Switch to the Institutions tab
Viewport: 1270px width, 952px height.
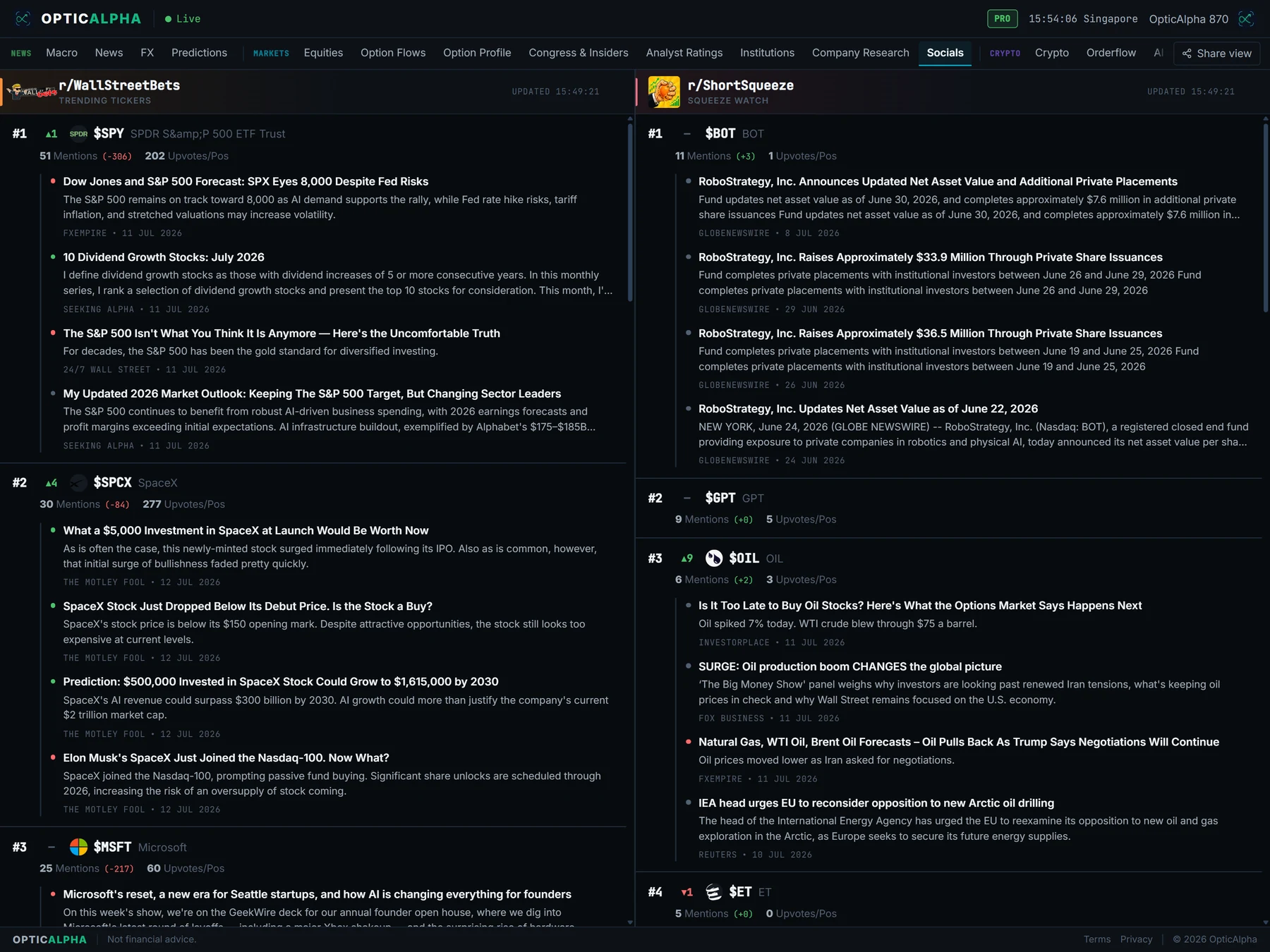click(x=767, y=53)
